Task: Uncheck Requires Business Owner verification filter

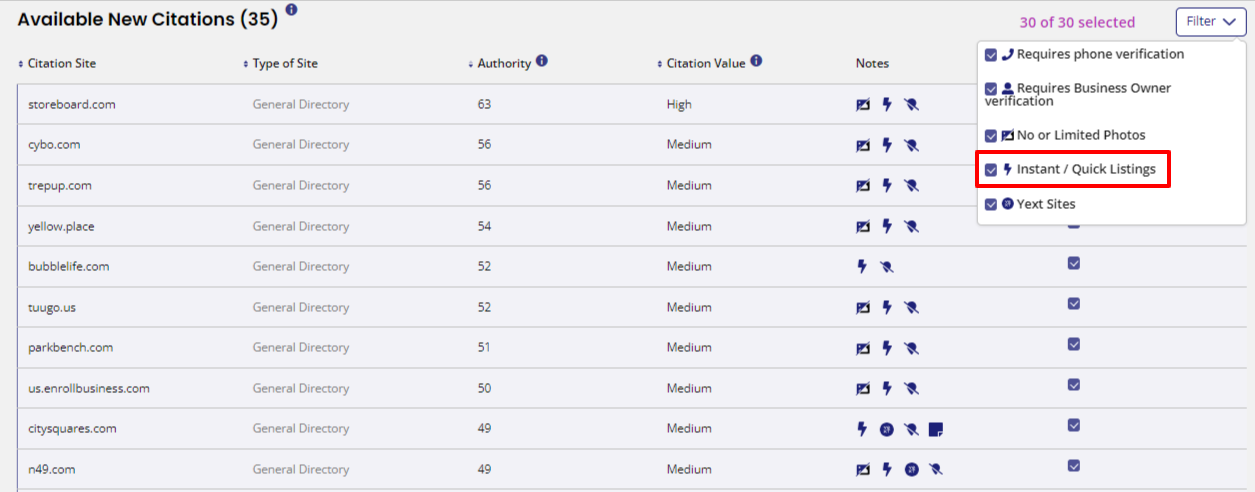Action: point(991,88)
